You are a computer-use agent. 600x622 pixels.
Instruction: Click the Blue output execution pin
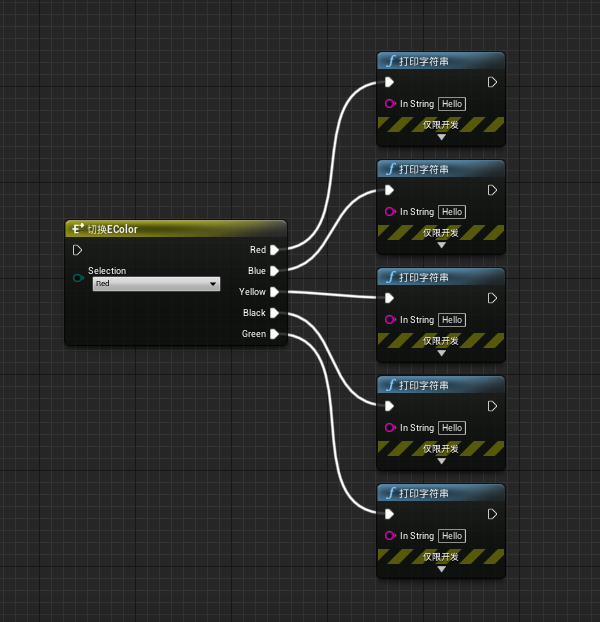pyautogui.click(x=275, y=270)
